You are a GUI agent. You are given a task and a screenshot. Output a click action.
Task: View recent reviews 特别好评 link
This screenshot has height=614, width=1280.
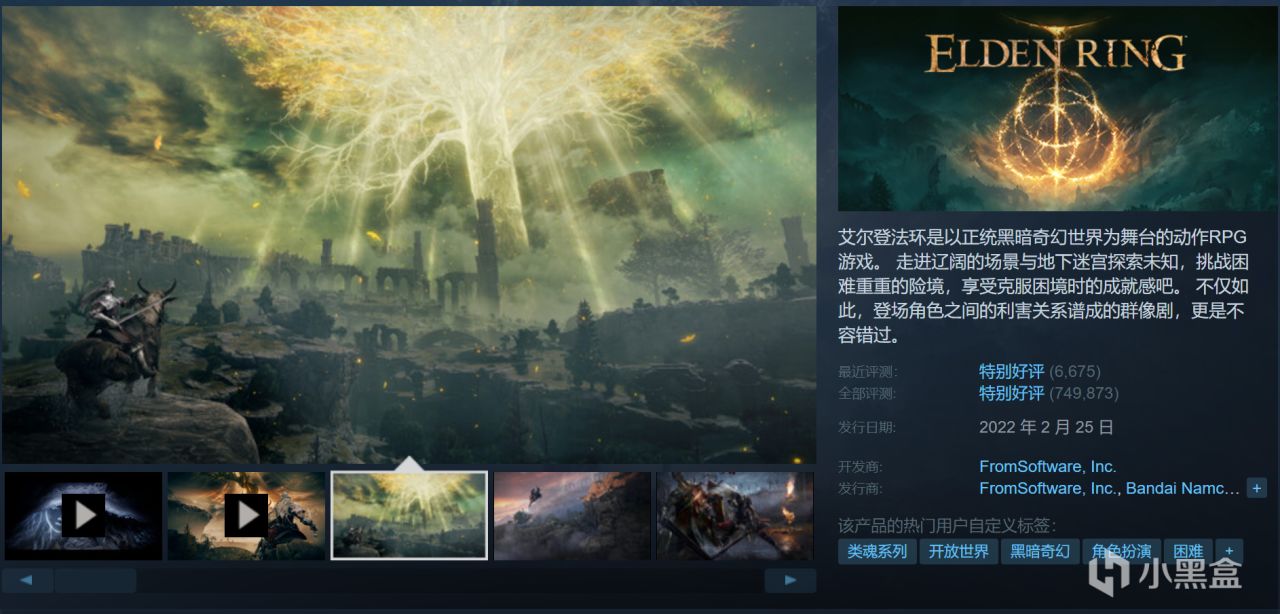(x=1011, y=371)
